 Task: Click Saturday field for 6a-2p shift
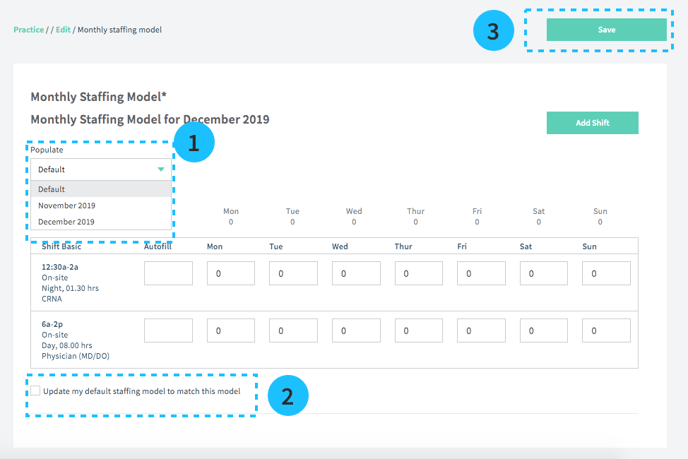pyautogui.click(x=543, y=331)
